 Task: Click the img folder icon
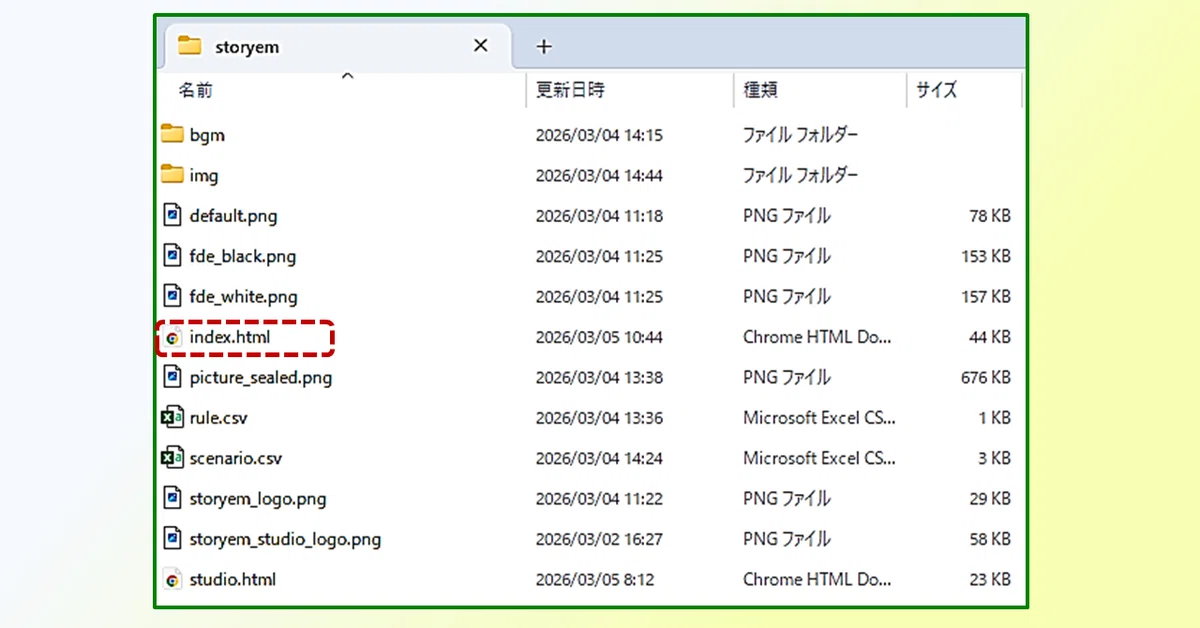[172, 175]
